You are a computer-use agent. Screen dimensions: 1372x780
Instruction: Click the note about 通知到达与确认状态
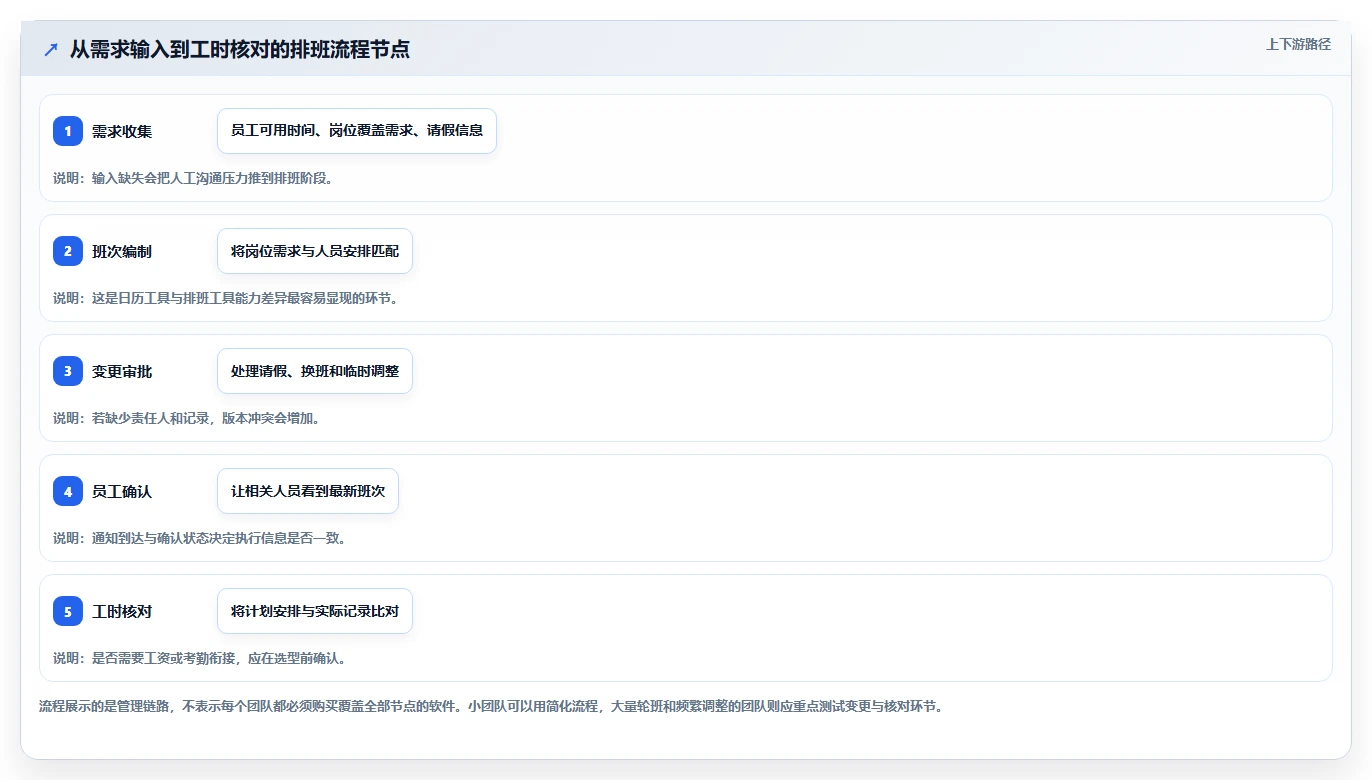point(200,538)
